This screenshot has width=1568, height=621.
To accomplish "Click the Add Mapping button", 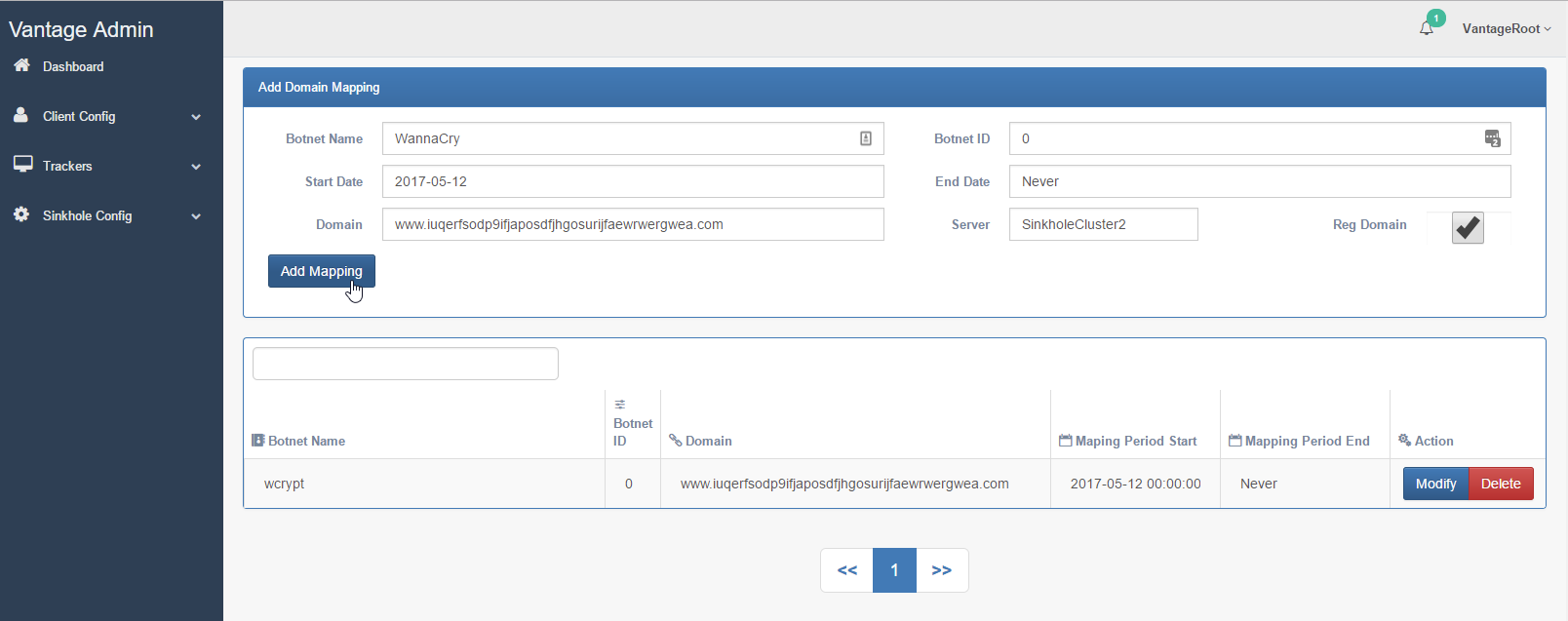I will click(x=321, y=271).
